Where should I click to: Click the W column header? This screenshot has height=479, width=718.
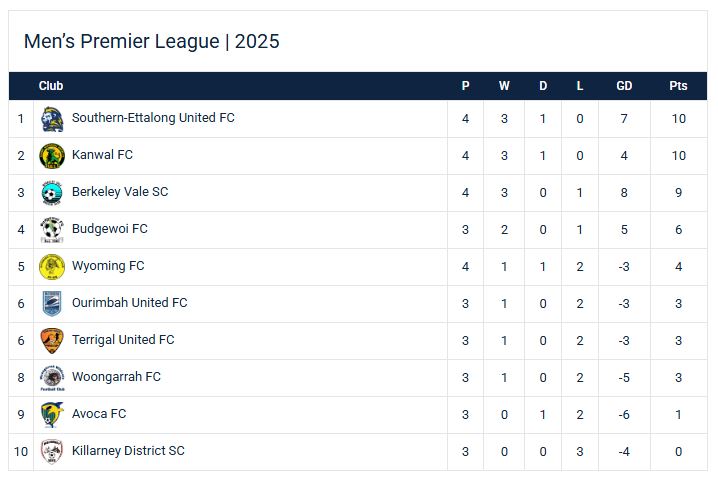504,86
